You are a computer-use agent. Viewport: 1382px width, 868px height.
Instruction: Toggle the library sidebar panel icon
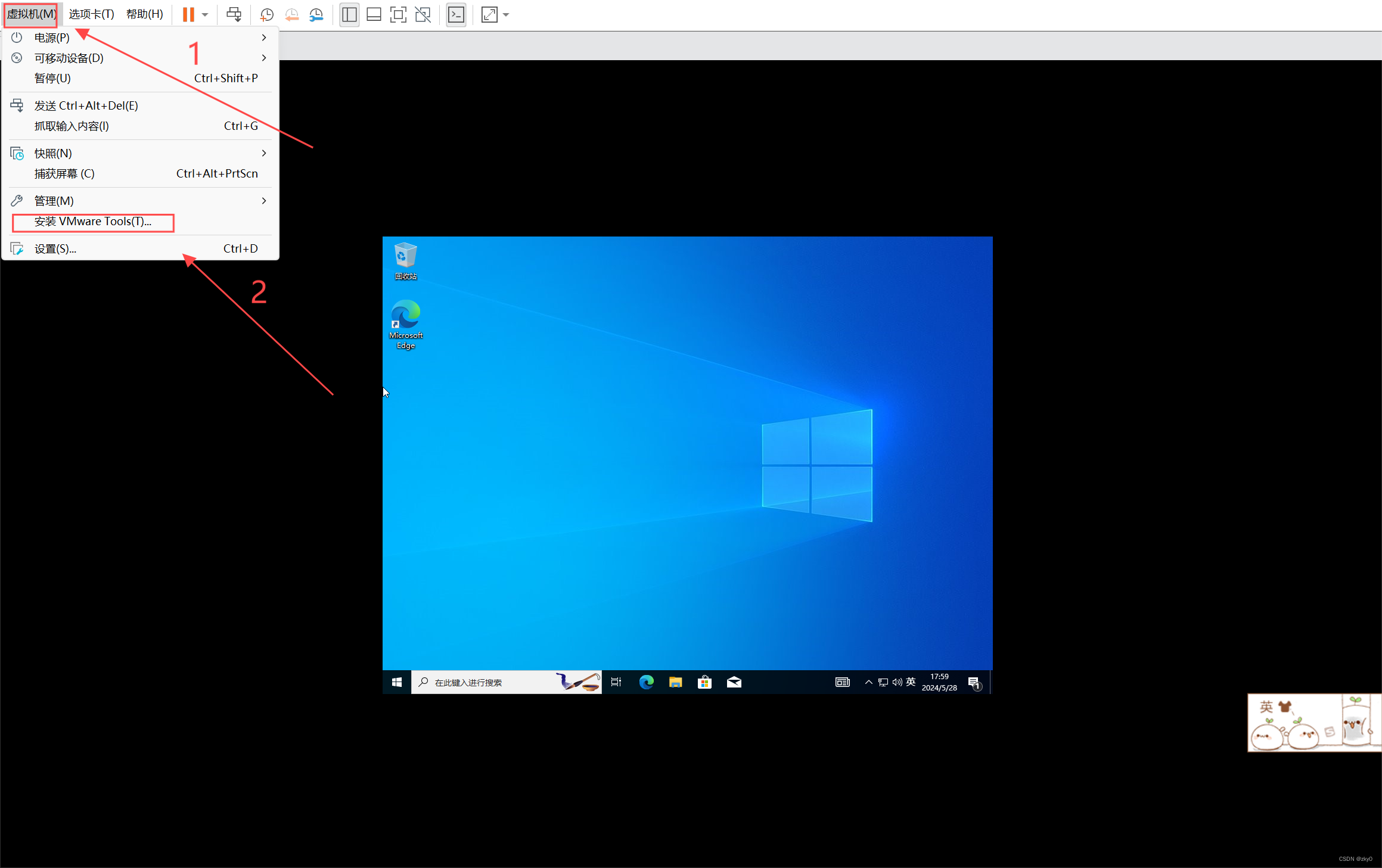point(349,14)
